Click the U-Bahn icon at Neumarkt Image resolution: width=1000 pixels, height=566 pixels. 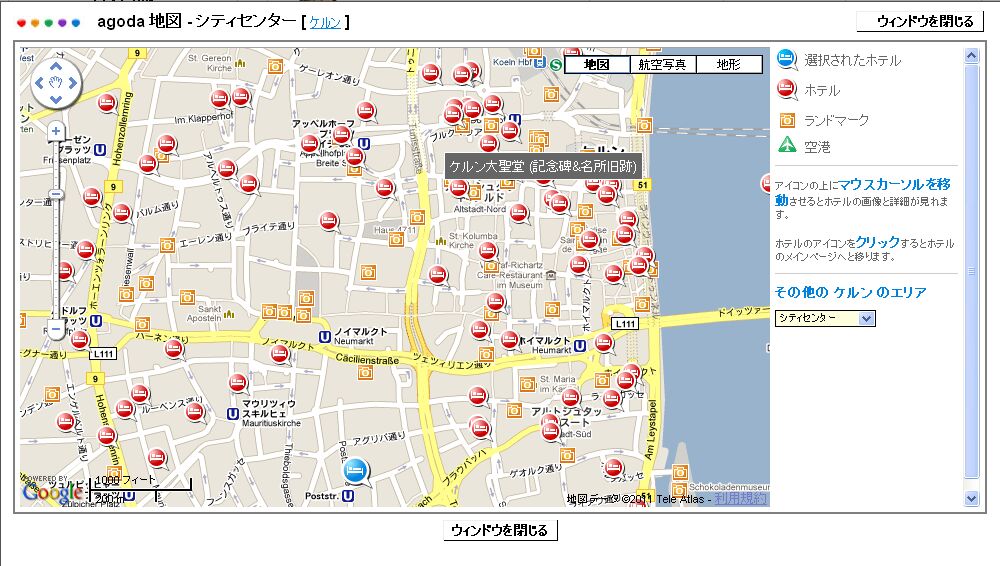[325, 337]
